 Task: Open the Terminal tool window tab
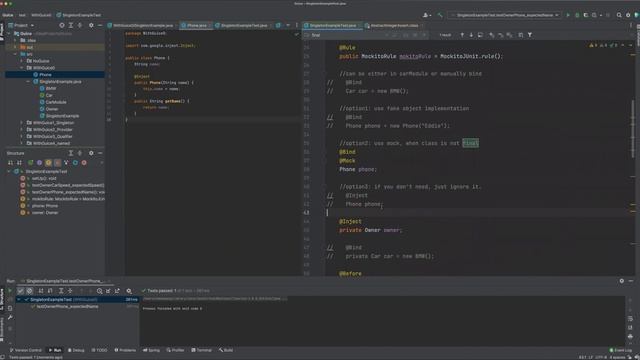pyautogui.click(x=202, y=350)
